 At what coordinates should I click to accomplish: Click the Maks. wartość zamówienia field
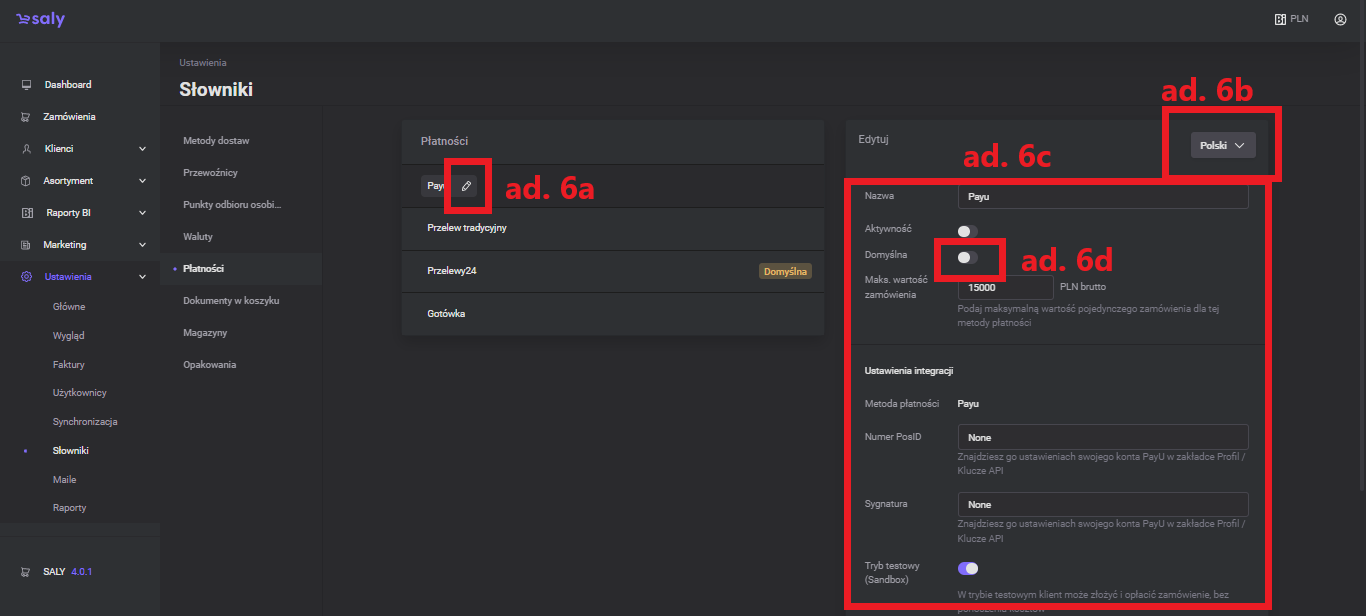coord(1004,287)
